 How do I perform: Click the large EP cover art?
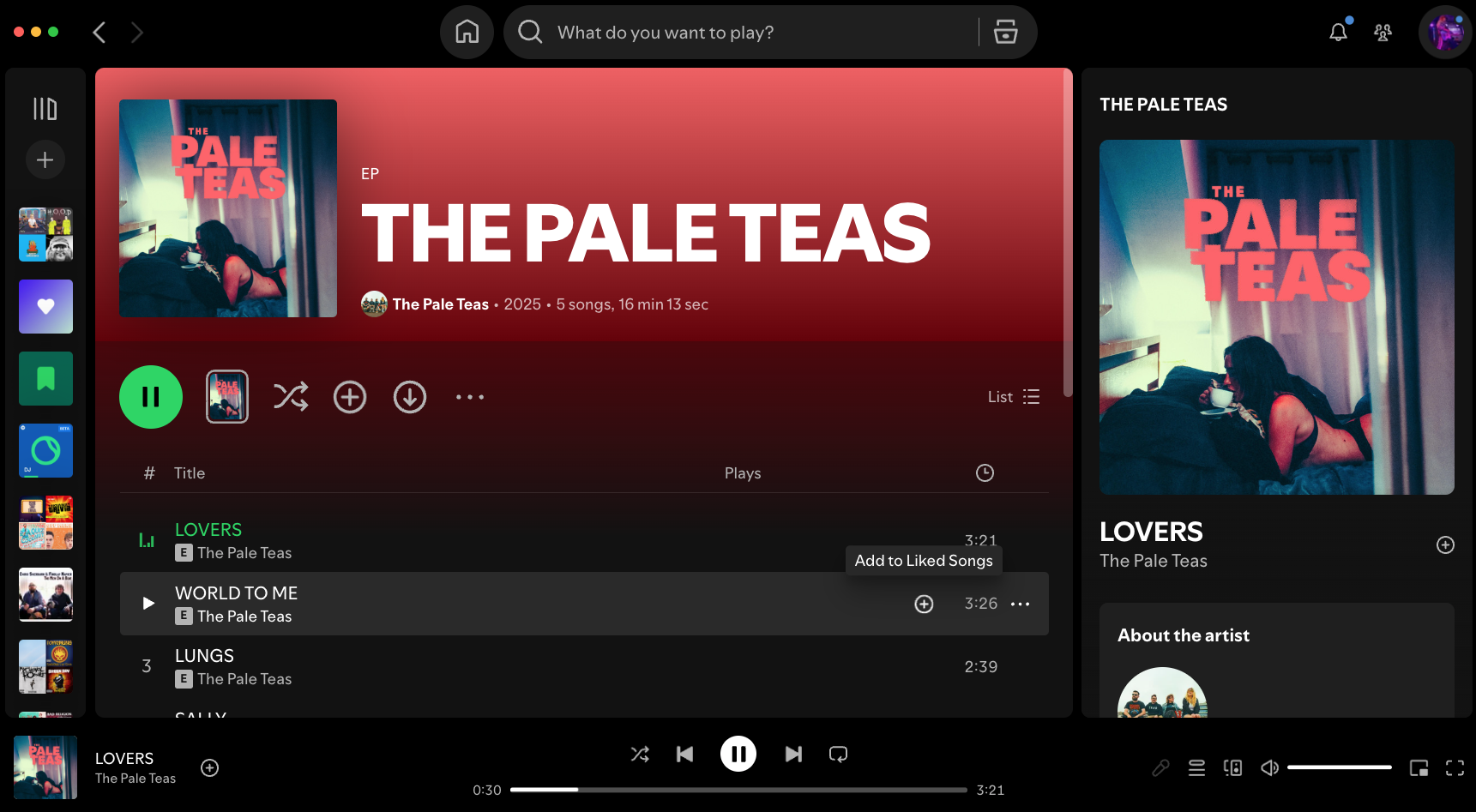pyautogui.click(x=228, y=208)
